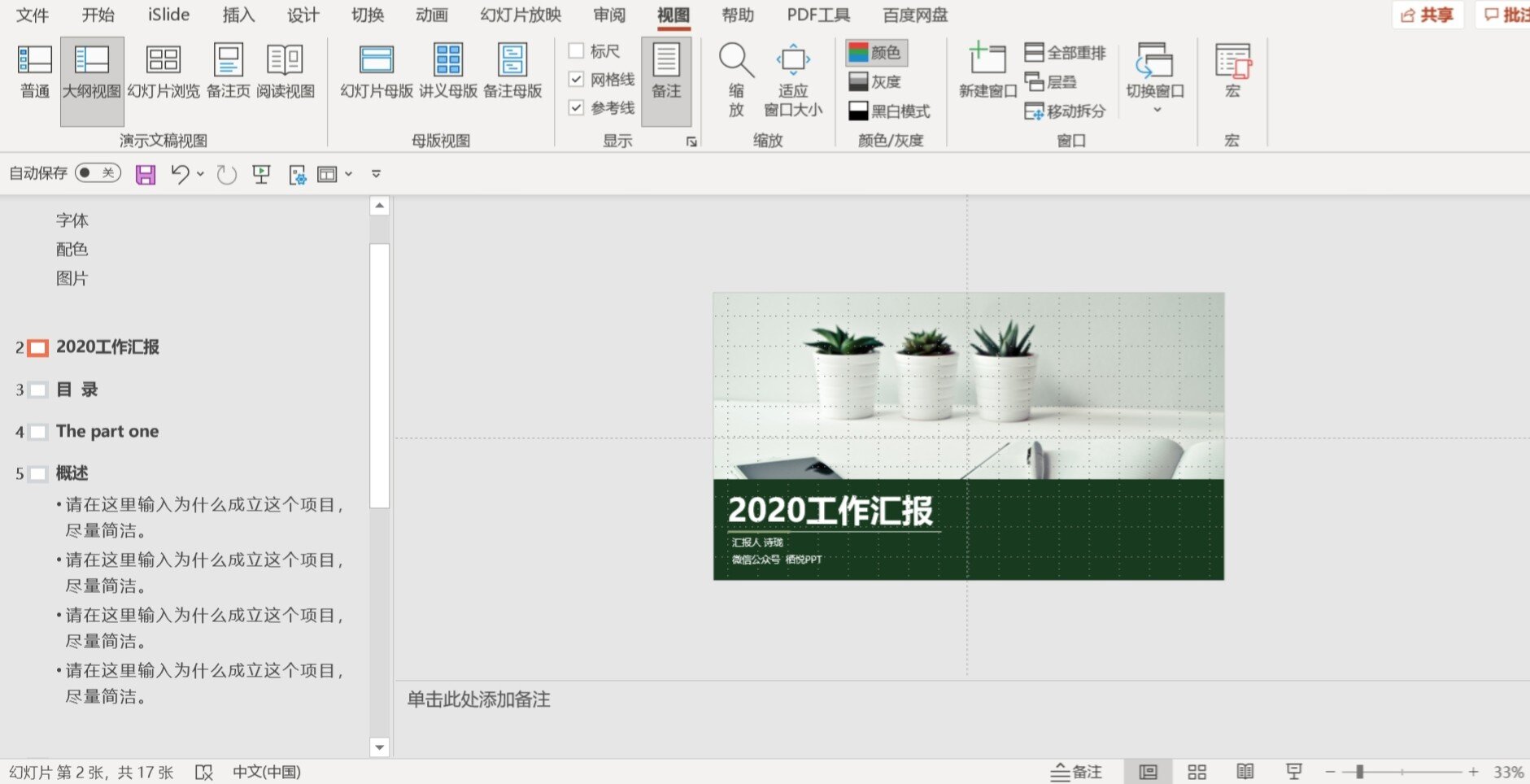1530x784 pixels.
Task: Click the Comments button (批注)
Action: tap(1506, 15)
